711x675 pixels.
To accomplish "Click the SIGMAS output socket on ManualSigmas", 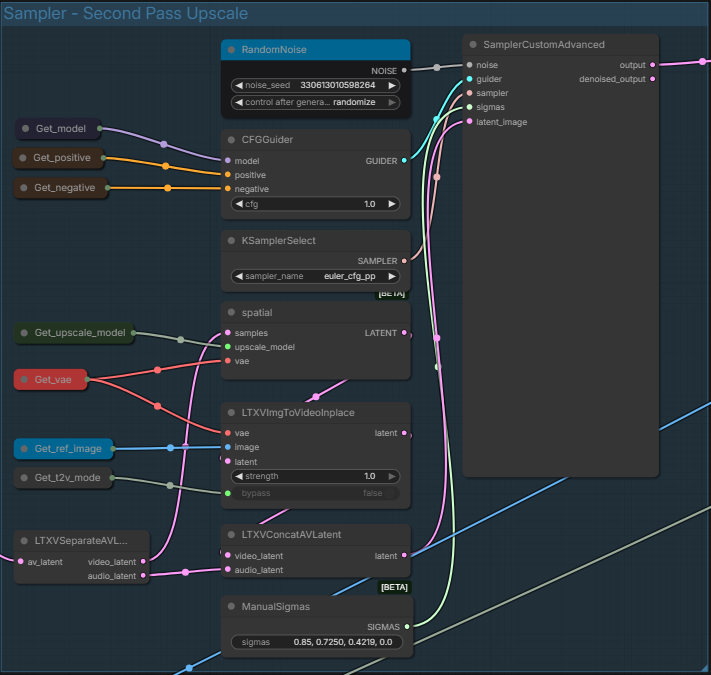I will click(406, 627).
